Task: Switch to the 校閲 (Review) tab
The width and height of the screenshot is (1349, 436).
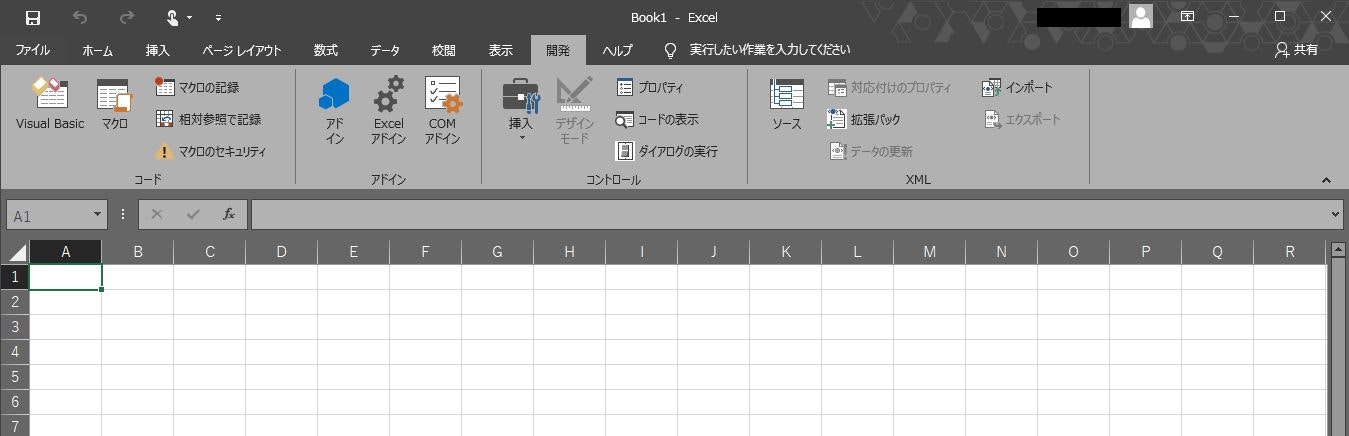Action: pos(444,50)
